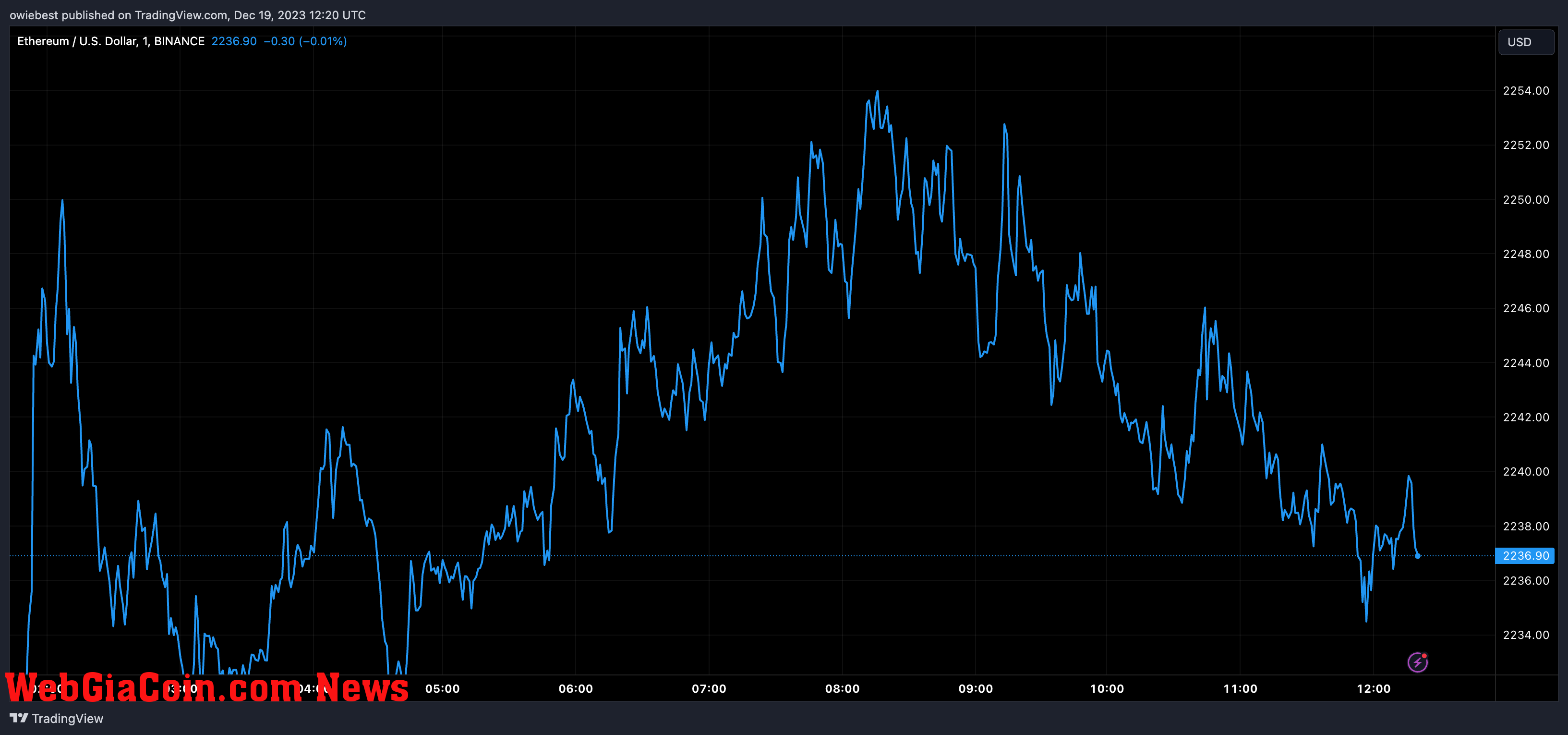The image size is (1568, 735).
Task: Click the 2236.90 last price in legend
Action: coord(234,41)
